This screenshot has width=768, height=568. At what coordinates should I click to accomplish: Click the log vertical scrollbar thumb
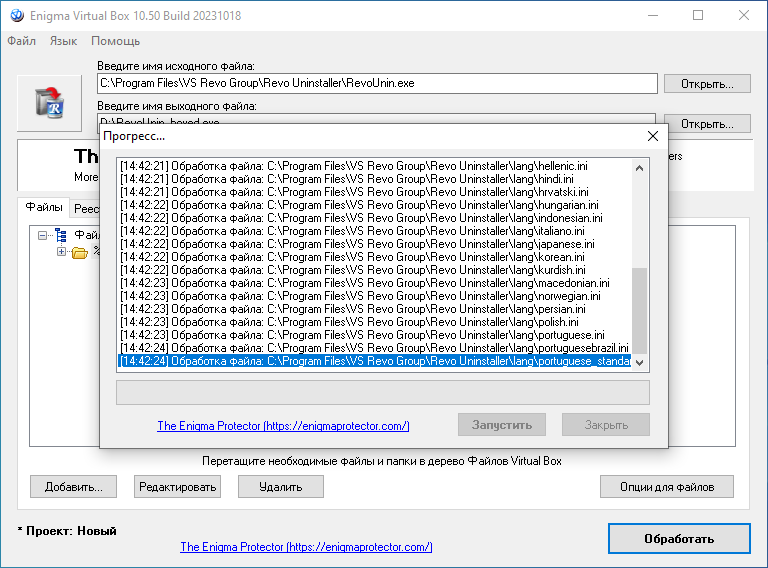(639, 310)
